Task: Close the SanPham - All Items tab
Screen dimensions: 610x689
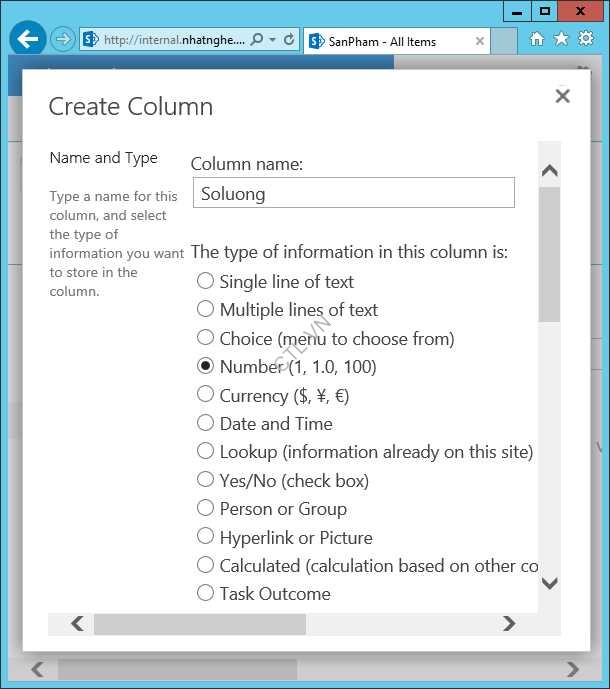Action: 480,41
